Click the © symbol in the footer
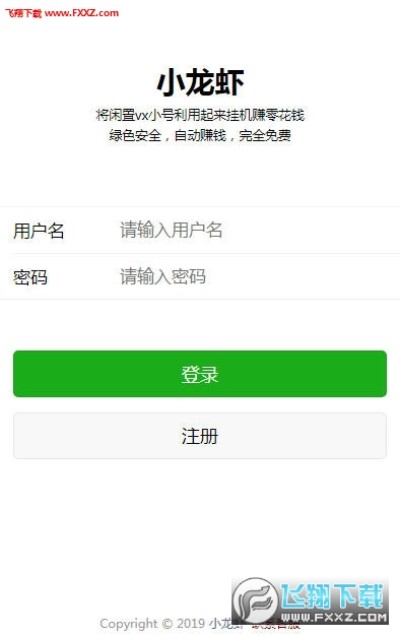This screenshot has width=400, height=637. pyautogui.click(x=167, y=623)
